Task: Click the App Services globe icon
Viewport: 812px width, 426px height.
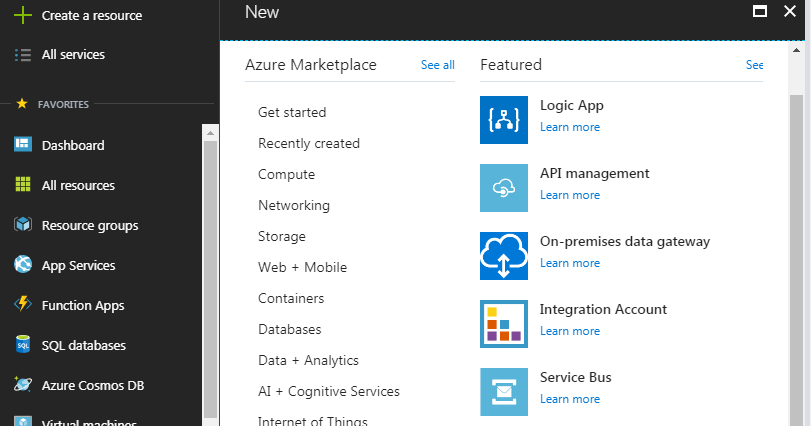Action: 23,265
